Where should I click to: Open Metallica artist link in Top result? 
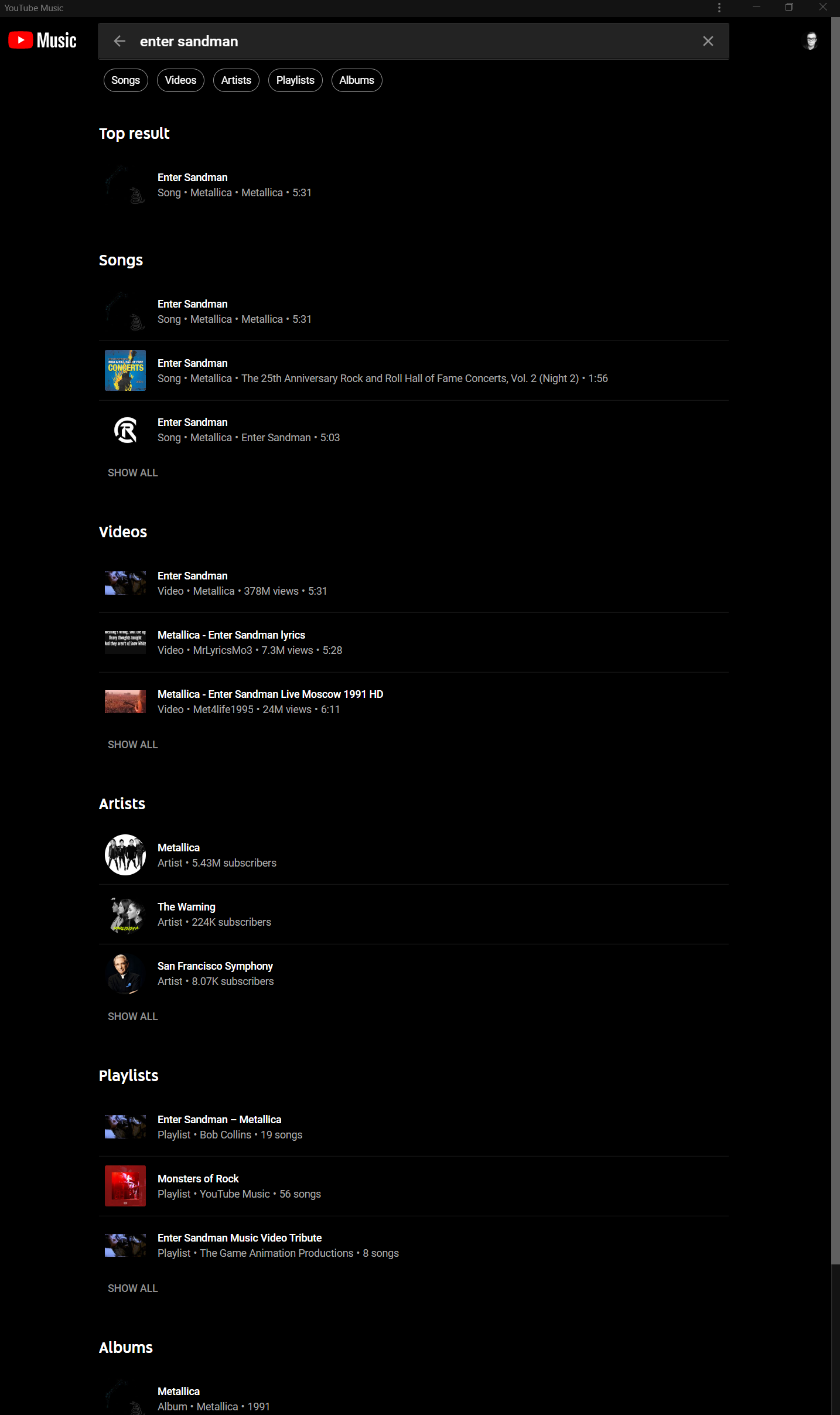[x=211, y=193]
